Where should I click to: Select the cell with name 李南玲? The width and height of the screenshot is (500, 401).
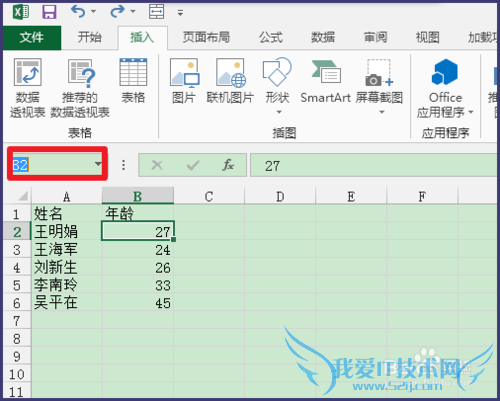click(67, 285)
